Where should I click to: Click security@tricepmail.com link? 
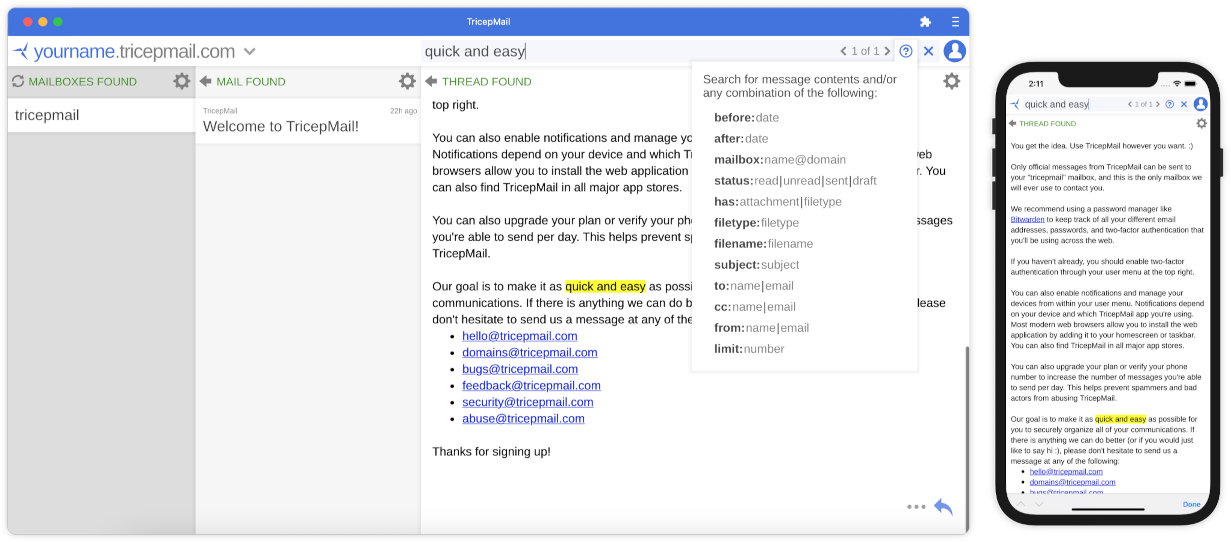[528, 402]
